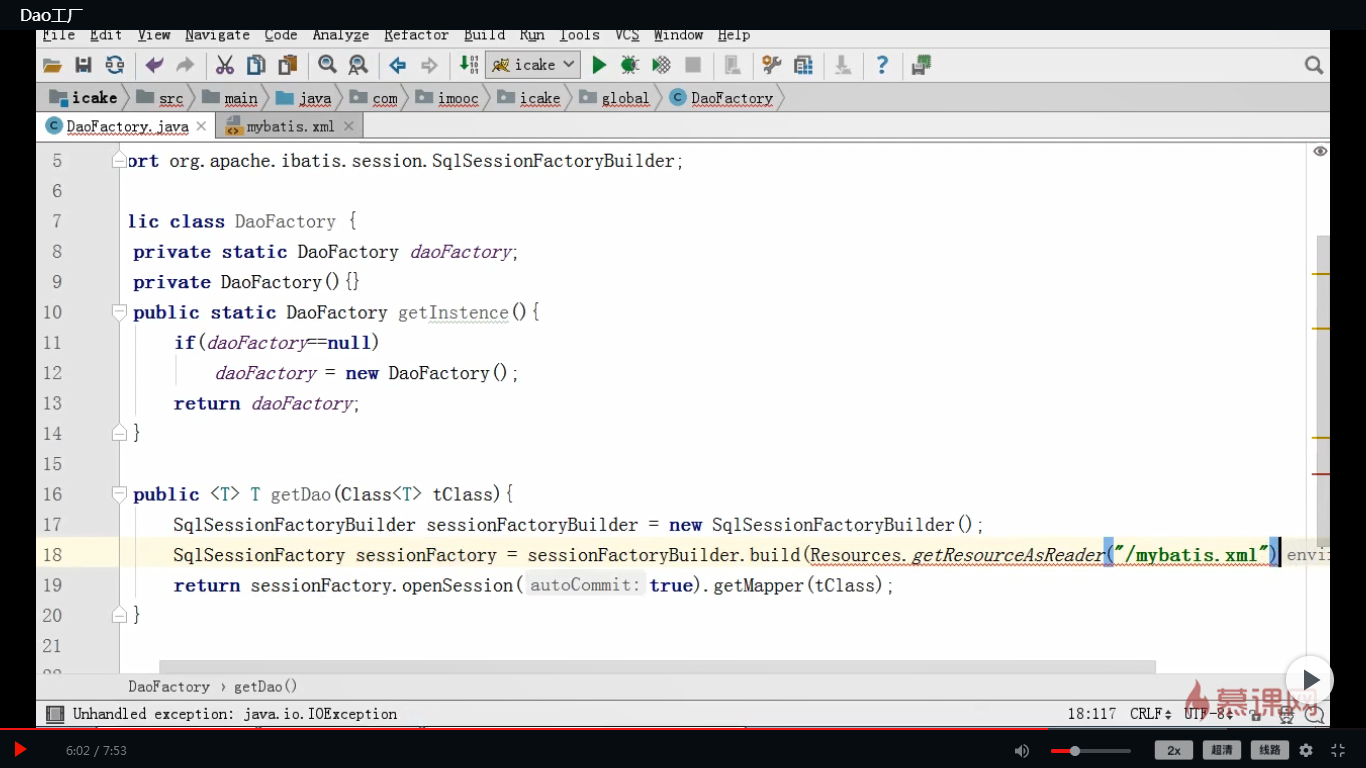The height and width of the screenshot is (768, 1366).
Task: Click the Help question mark icon
Action: pos(882,65)
